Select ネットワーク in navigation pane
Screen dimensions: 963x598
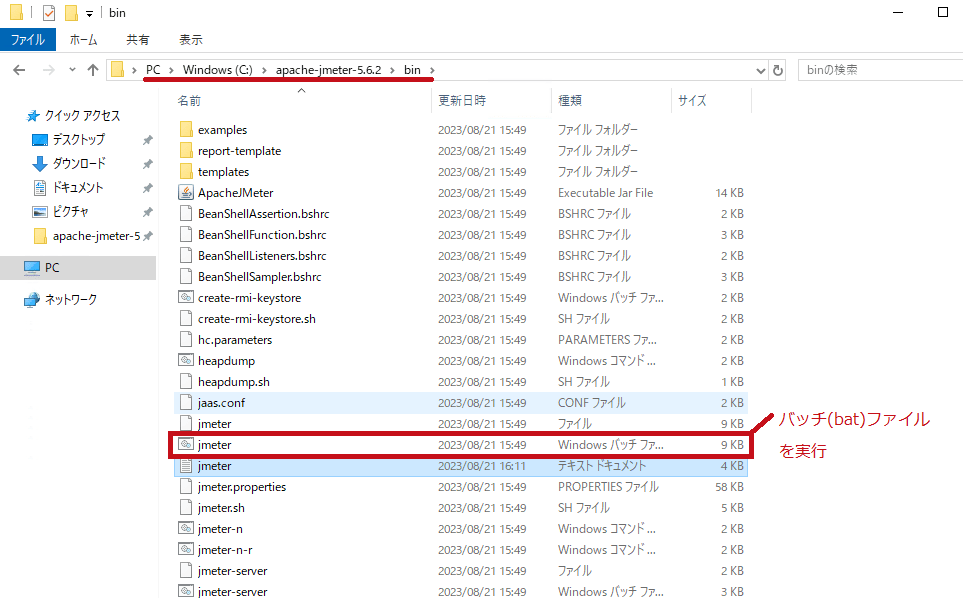(71, 300)
